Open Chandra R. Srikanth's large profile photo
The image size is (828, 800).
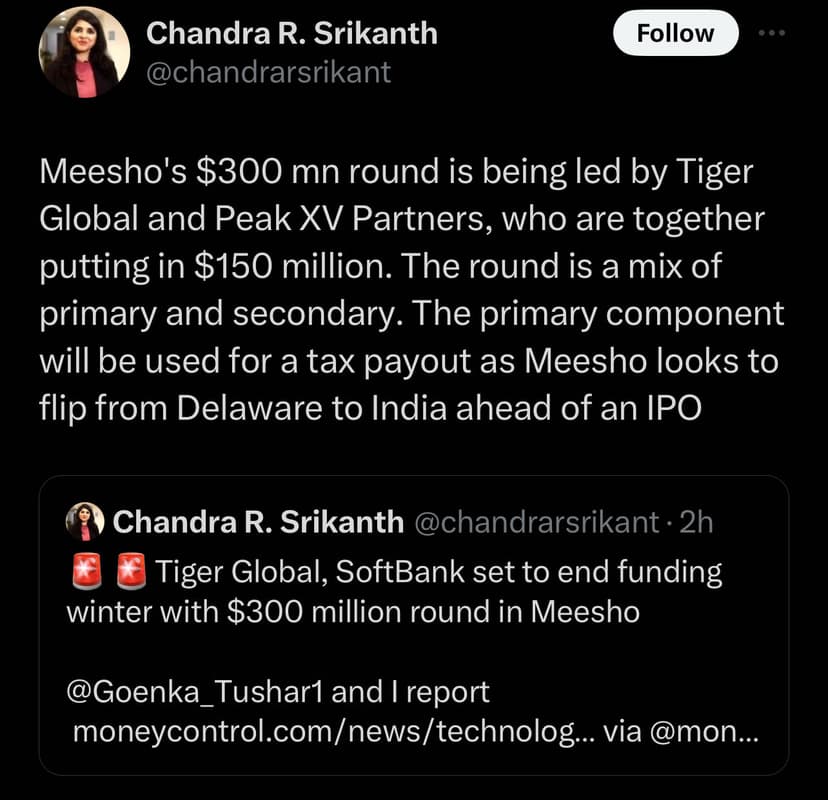[84, 53]
